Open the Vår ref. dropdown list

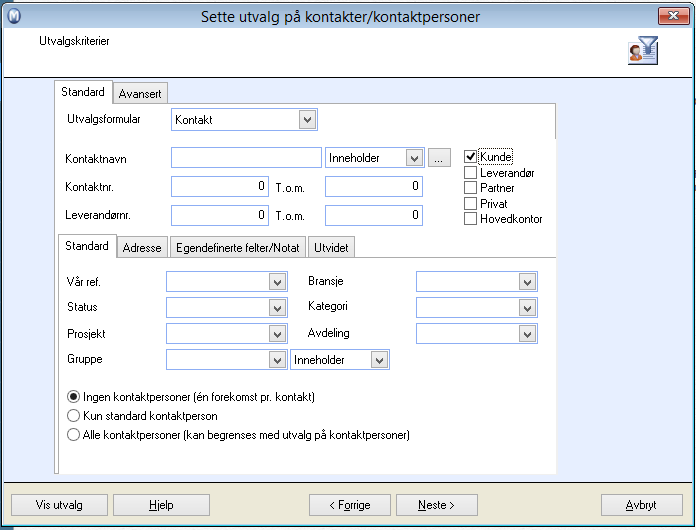(x=278, y=283)
